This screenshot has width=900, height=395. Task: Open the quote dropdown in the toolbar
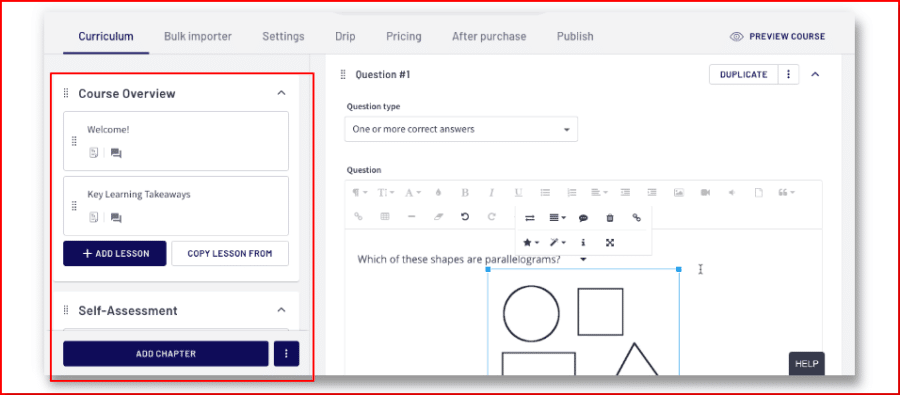pyautogui.click(x=786, y=193)
